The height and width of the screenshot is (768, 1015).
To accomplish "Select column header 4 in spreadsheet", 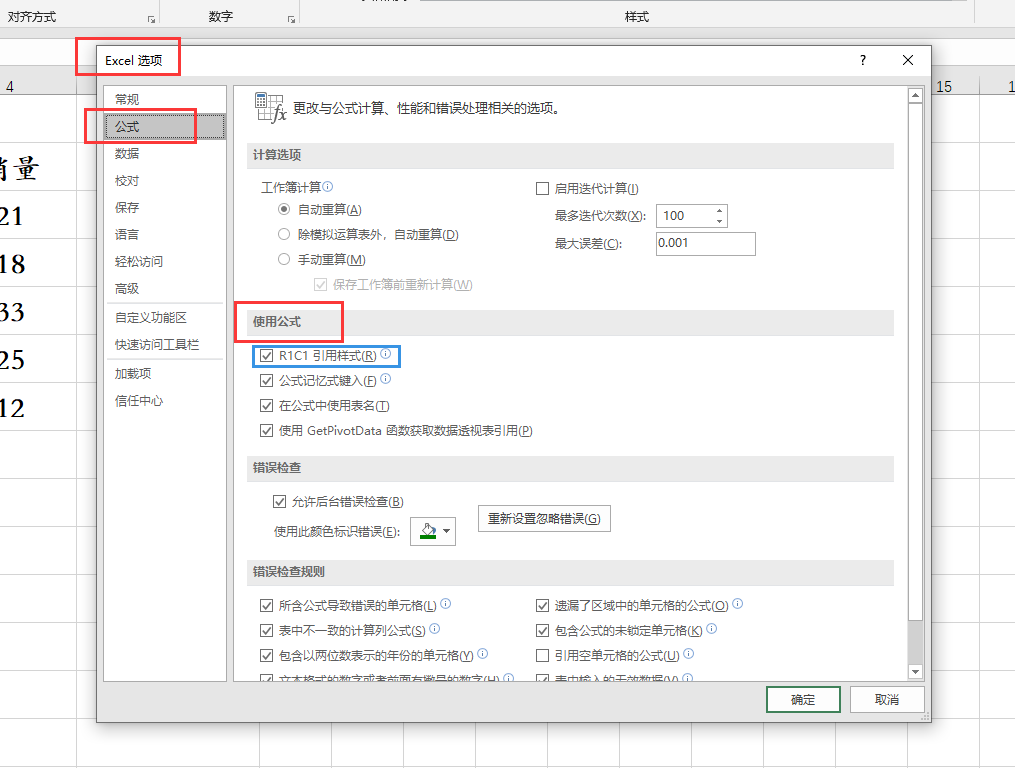I will pyautogui.click(x=10, y=86).
